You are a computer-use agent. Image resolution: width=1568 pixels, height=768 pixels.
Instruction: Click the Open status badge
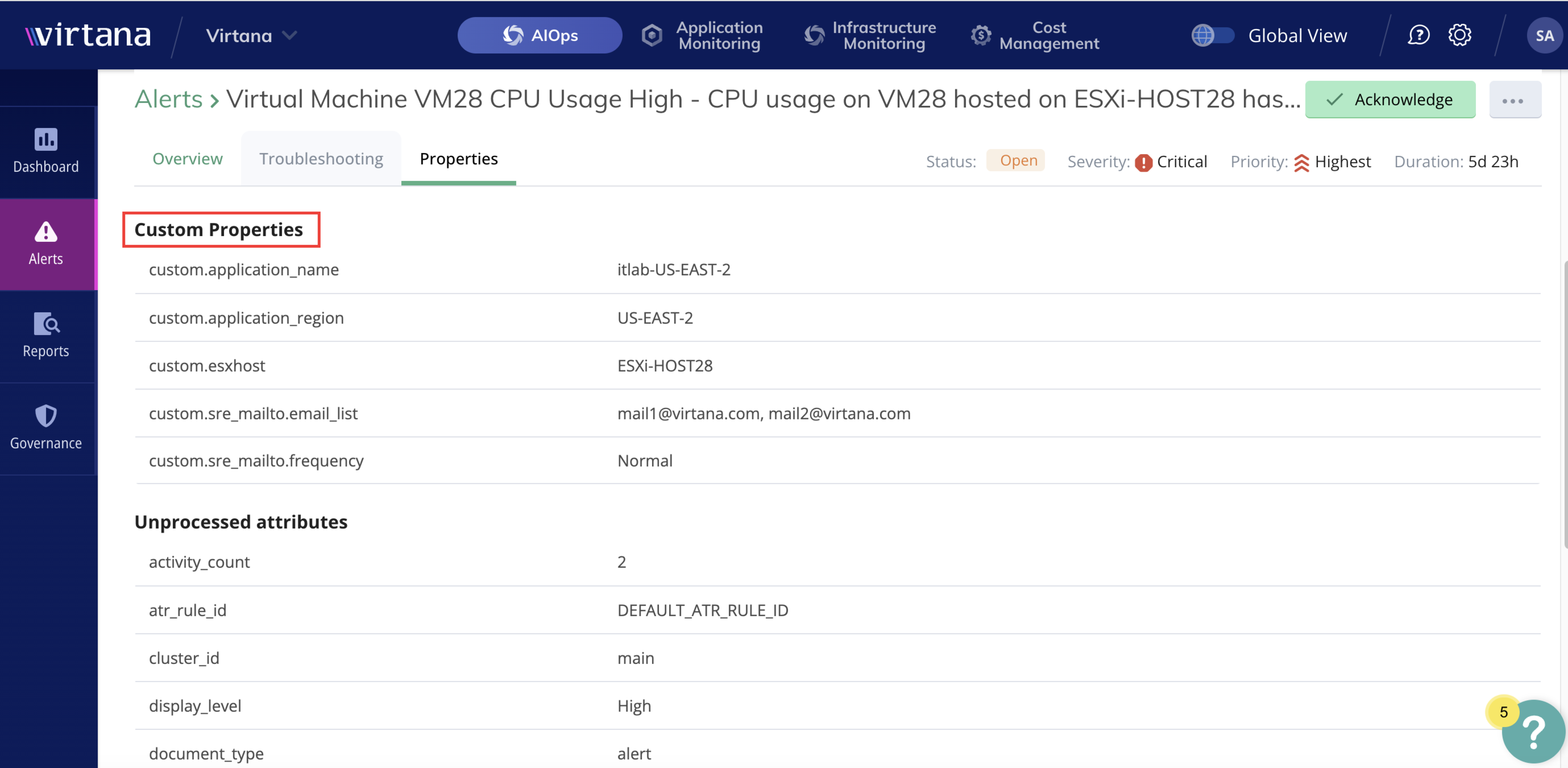pos(1015,160)
